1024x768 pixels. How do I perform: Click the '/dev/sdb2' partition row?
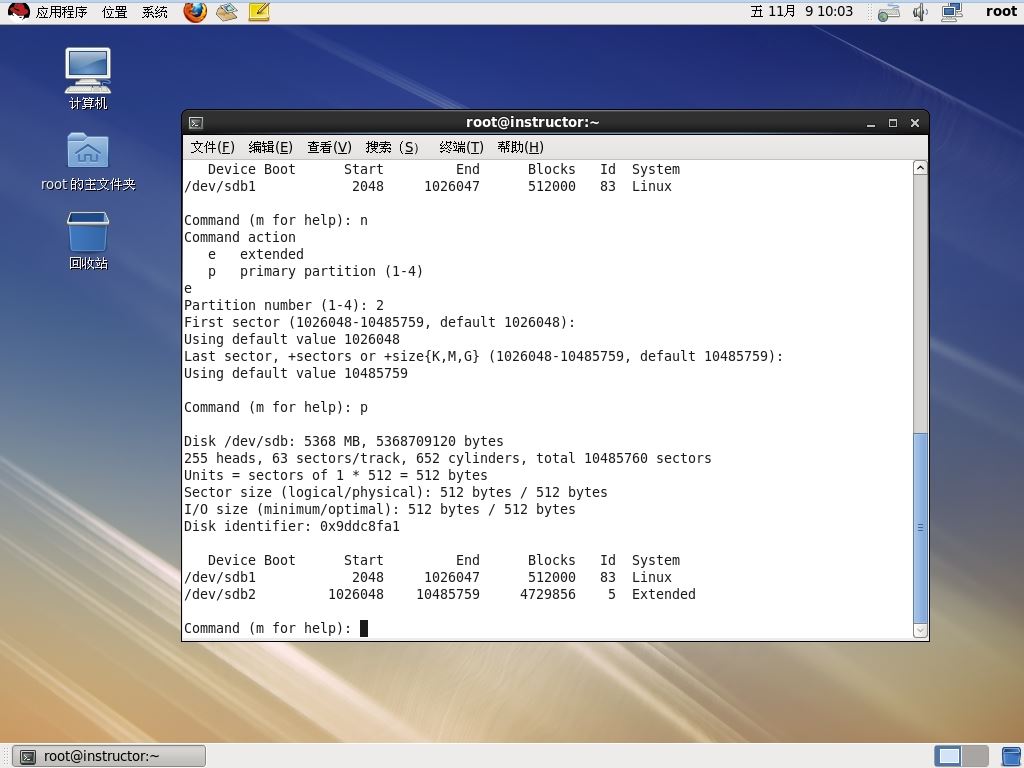coord(440,594)
